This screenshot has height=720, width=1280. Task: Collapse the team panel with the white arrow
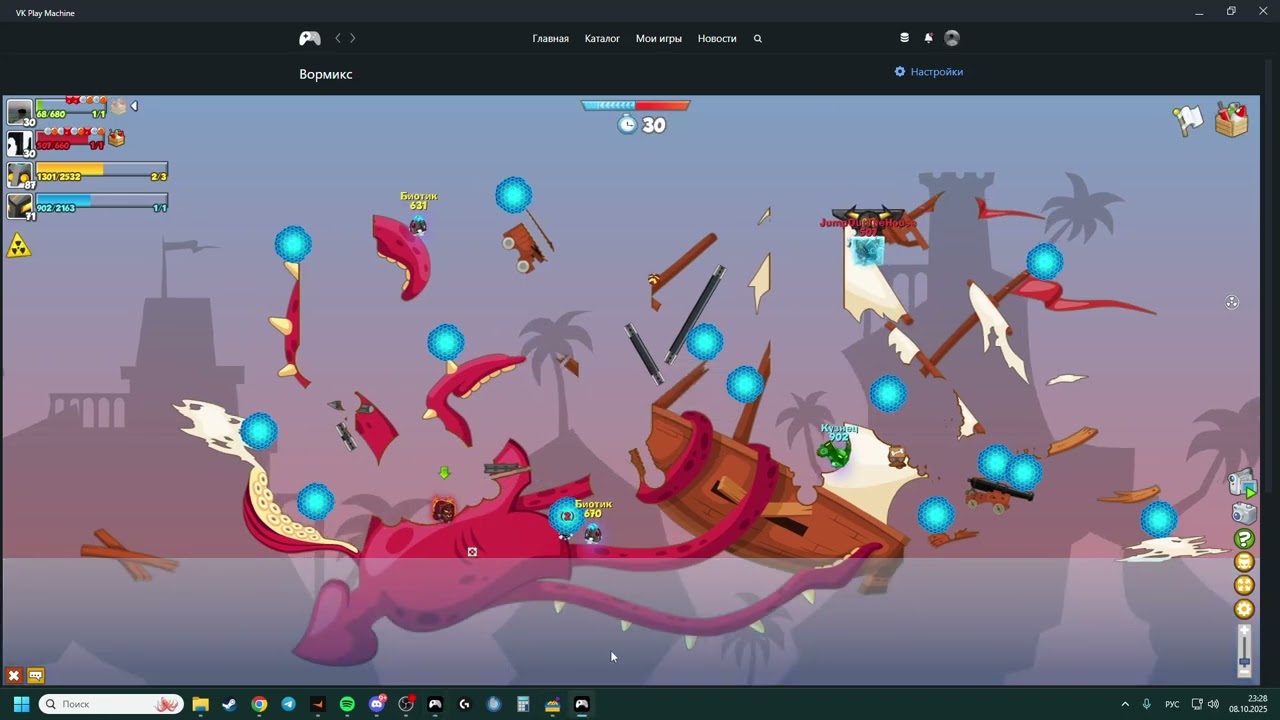click(134, 106)
